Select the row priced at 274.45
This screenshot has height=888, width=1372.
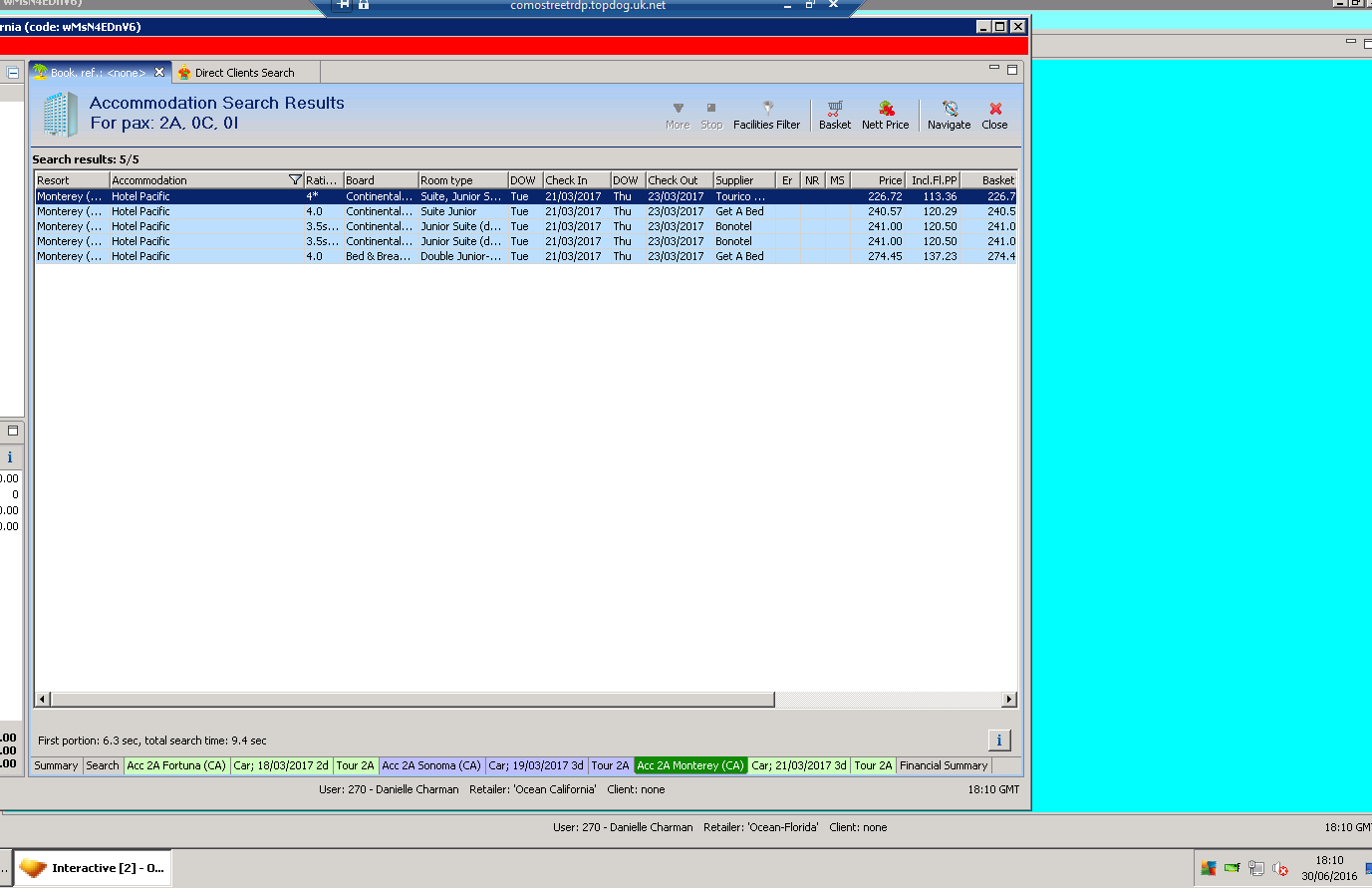coord(525,256)
